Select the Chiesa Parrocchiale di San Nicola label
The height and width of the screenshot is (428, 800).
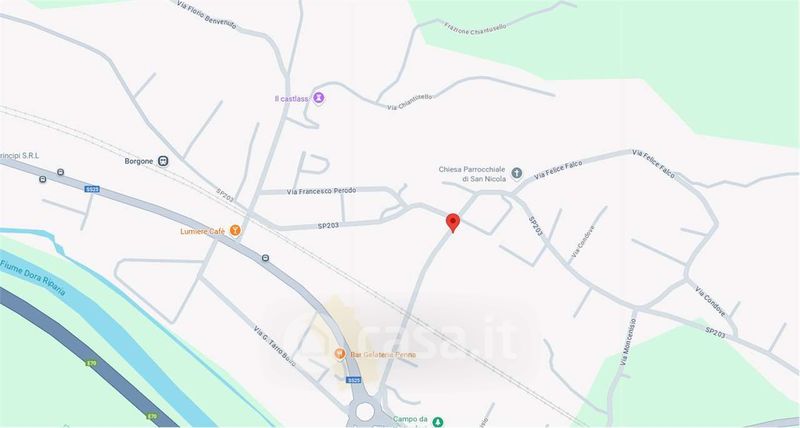tap(472, 174)
